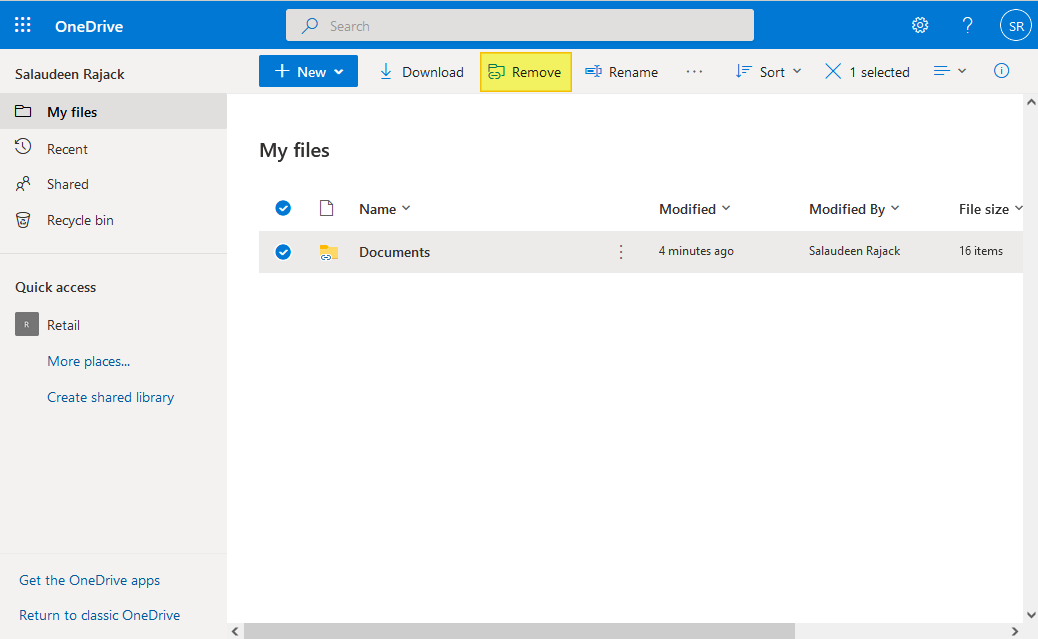This screenshot has width=1038, height=639.
Task: Open the Download tool
Action: [x=421, y=71]
